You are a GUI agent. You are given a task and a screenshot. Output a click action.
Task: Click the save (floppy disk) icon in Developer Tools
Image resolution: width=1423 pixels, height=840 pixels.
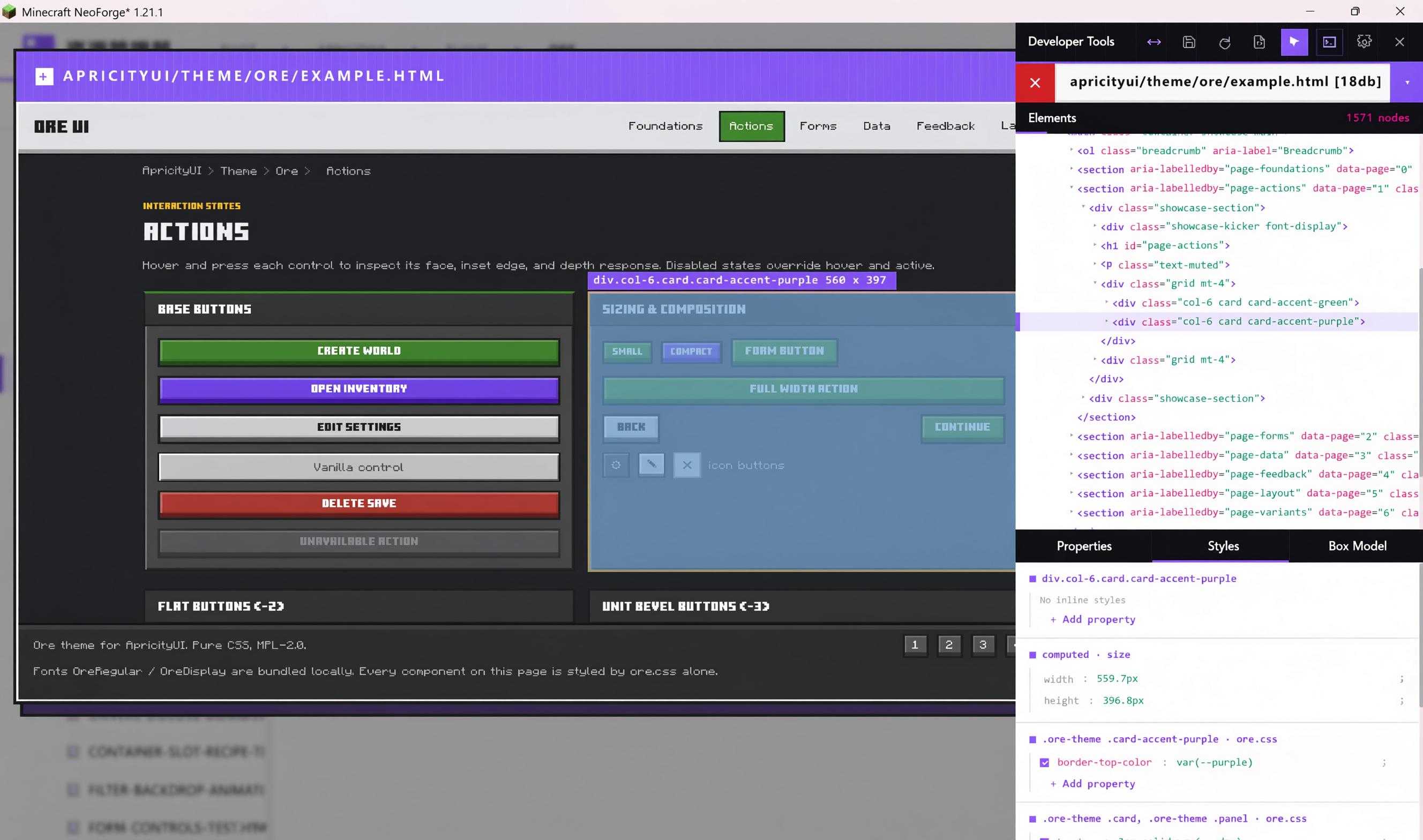1189,42
